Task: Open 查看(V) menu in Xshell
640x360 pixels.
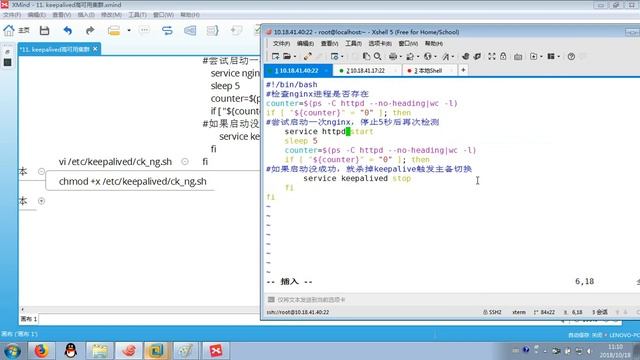Action: tap(329, 43)
